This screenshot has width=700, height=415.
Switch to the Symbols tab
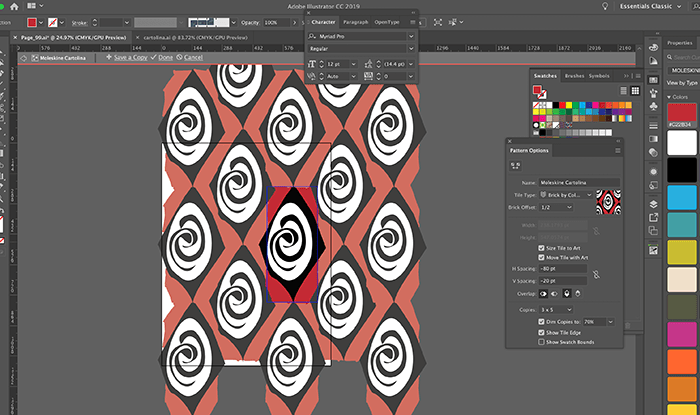point(599,76)
